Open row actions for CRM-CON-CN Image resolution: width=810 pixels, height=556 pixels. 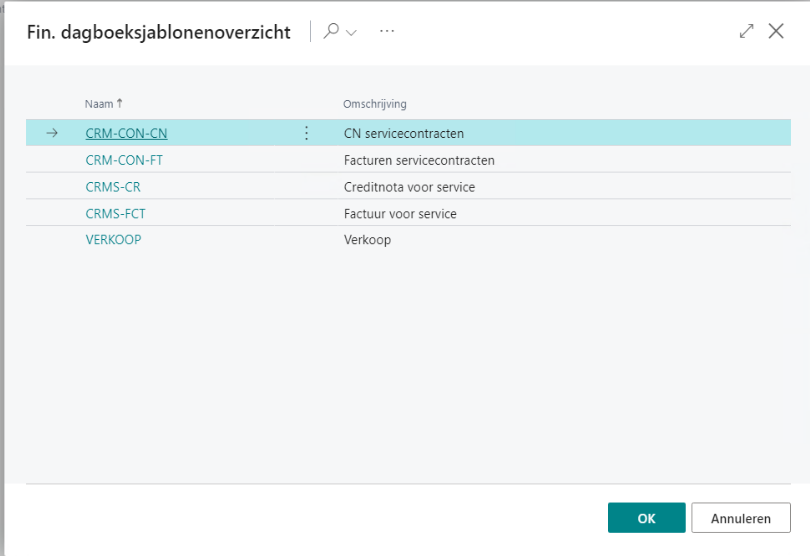tap(306, 133)
